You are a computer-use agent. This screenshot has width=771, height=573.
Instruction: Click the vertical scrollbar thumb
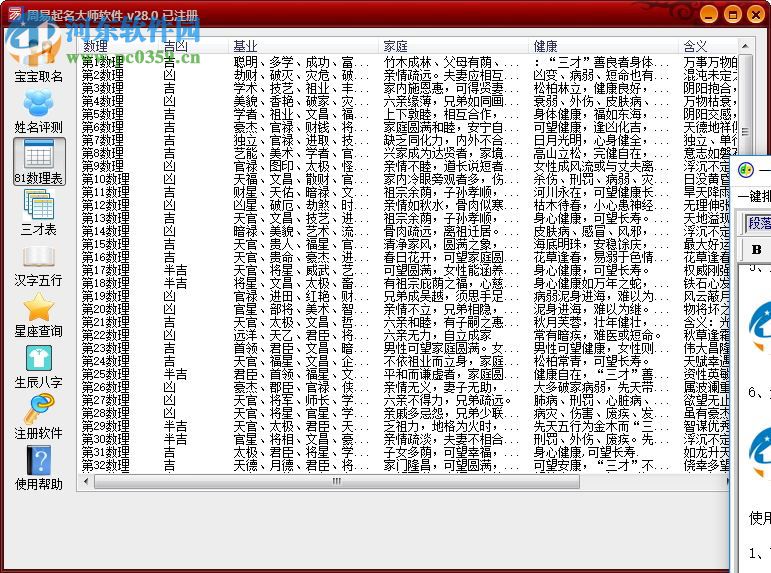tap(745, 132)
